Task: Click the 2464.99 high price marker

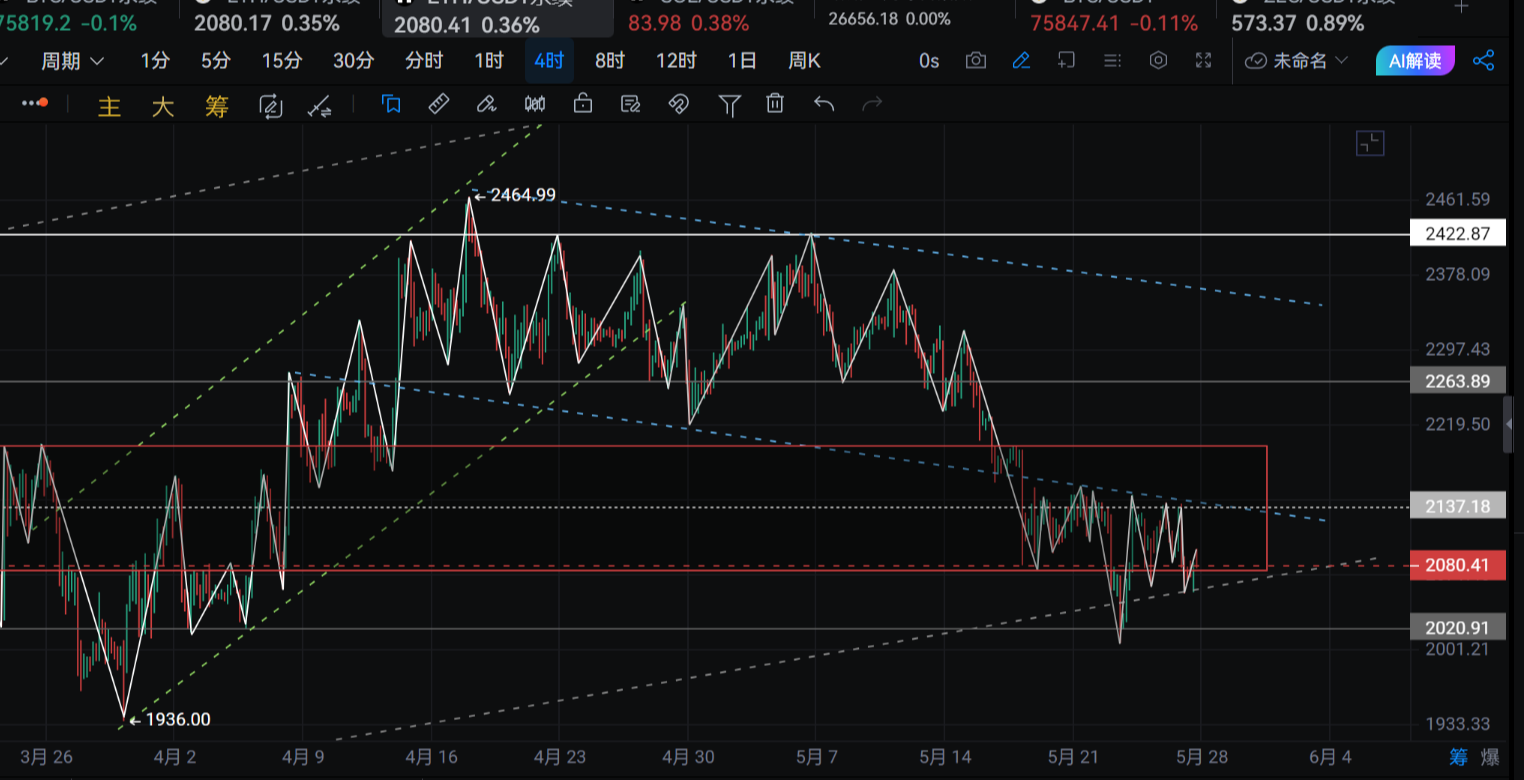Action: coord(515,195)
